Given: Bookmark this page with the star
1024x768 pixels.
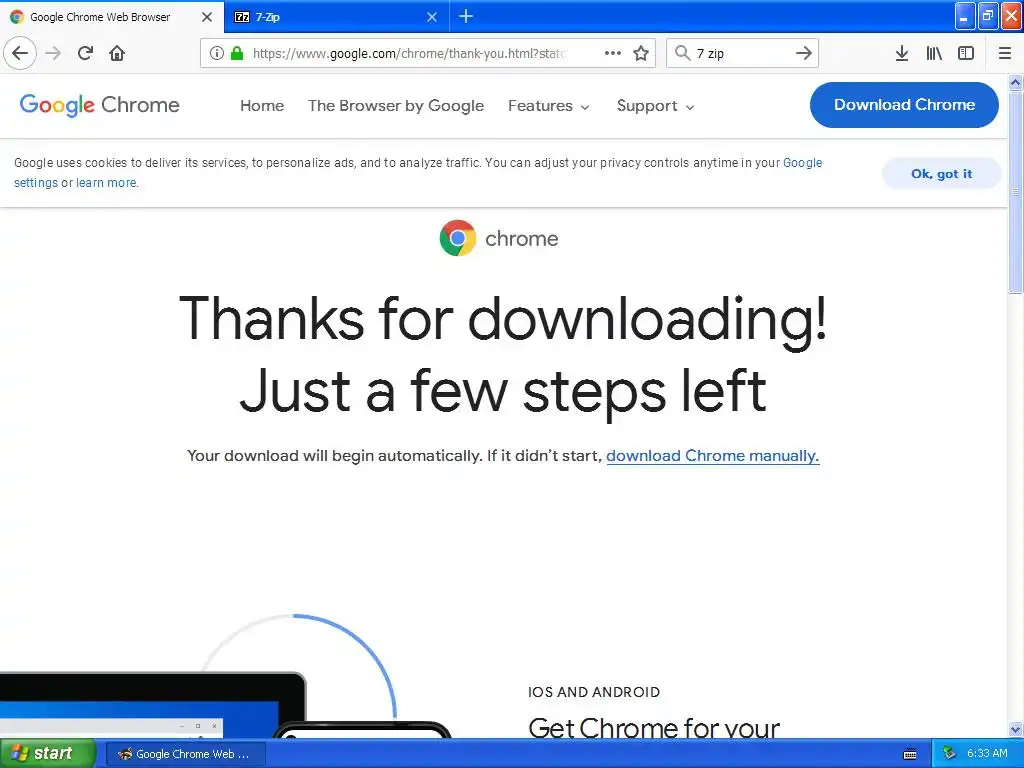Looking at the screenshot, I should (641, 53).
